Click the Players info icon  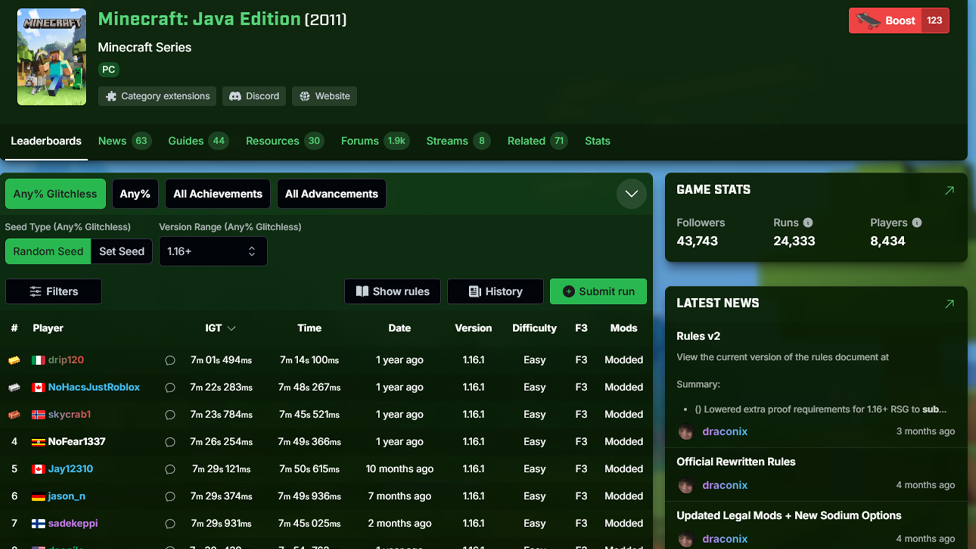[917, 223]
